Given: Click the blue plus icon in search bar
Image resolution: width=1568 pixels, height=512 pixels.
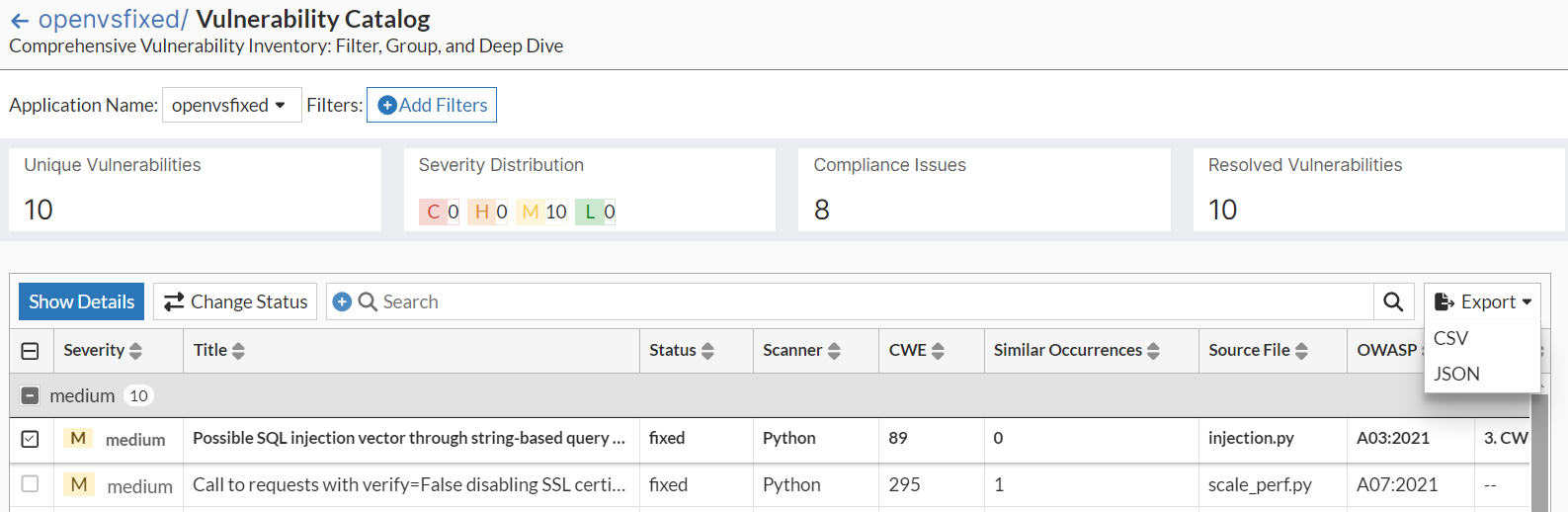Looking at the screenshot, I should (x=342, y=302).
